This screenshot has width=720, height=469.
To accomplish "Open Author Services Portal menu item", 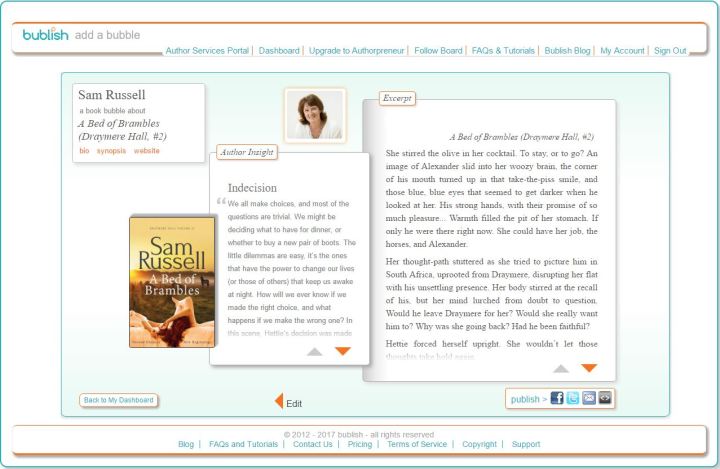I will [207, 51].
